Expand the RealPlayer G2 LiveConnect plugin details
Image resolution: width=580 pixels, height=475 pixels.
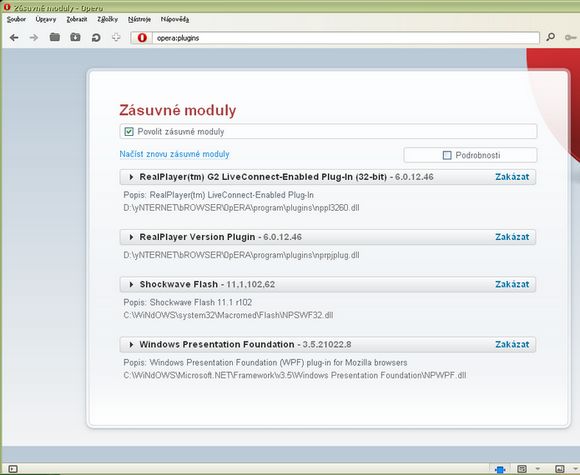pyautogui.click(x=131, y=177)
